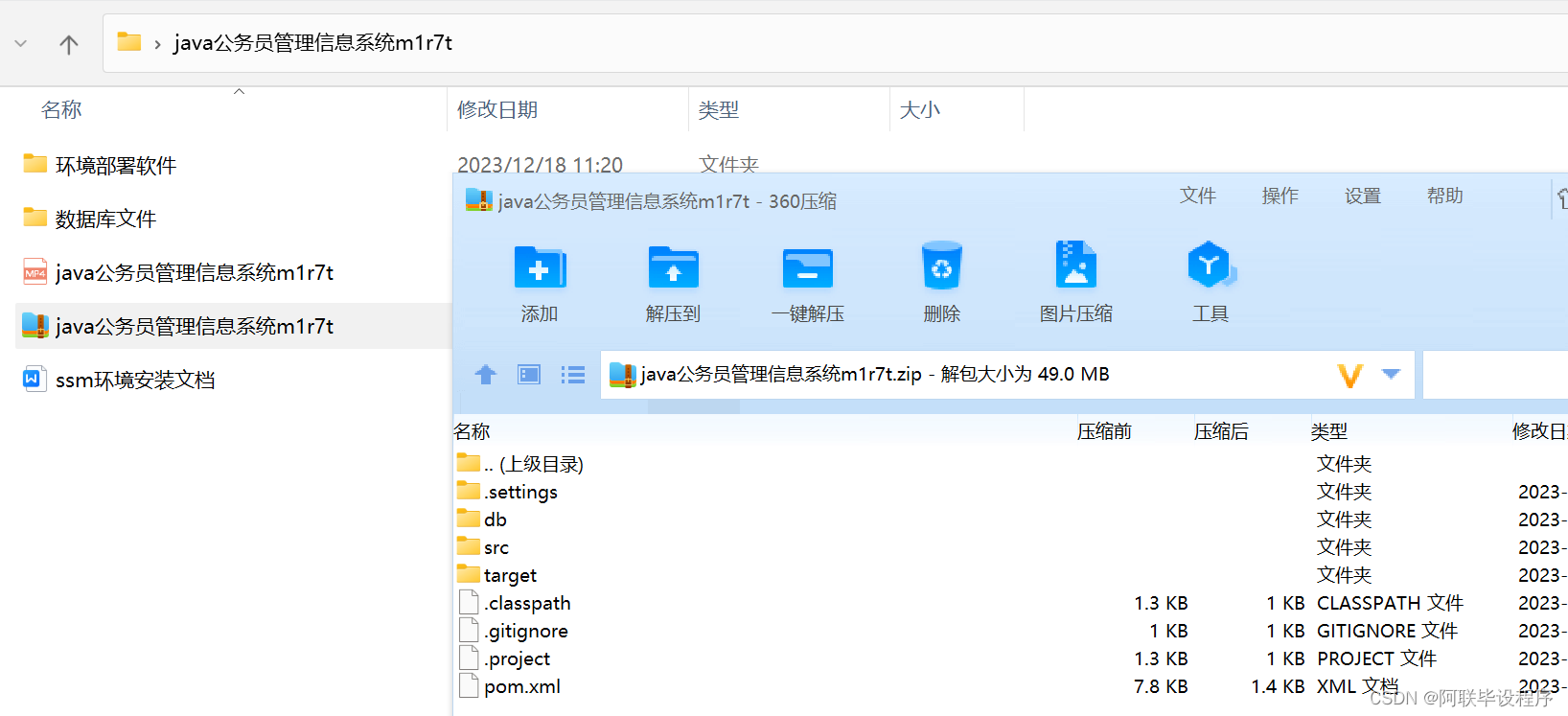
Task: Click the 360压缩 title bar app icon
Action: pos(478,200)
